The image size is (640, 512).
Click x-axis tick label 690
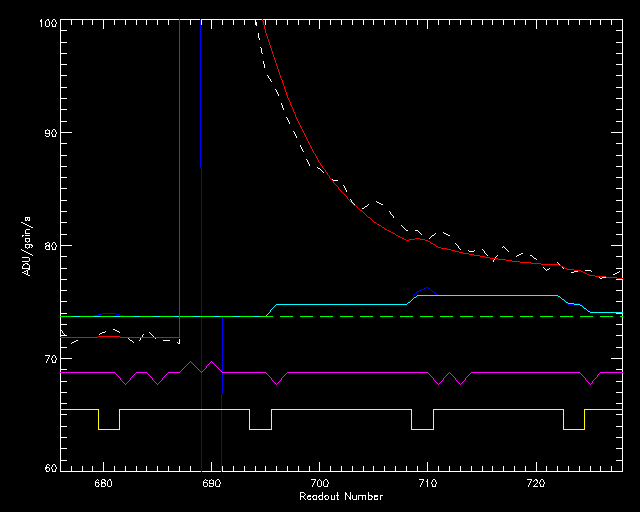click(211, 484)
